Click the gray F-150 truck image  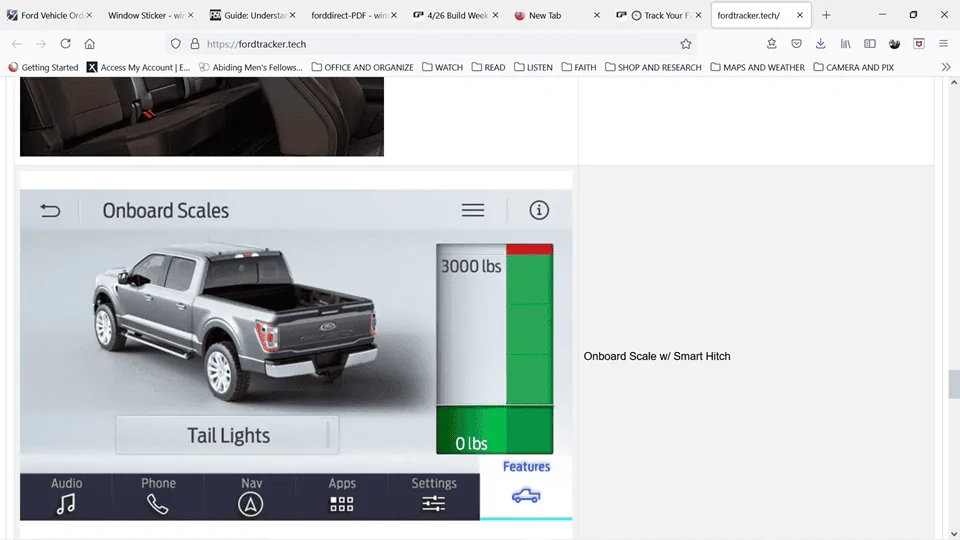tap(234, 321)
